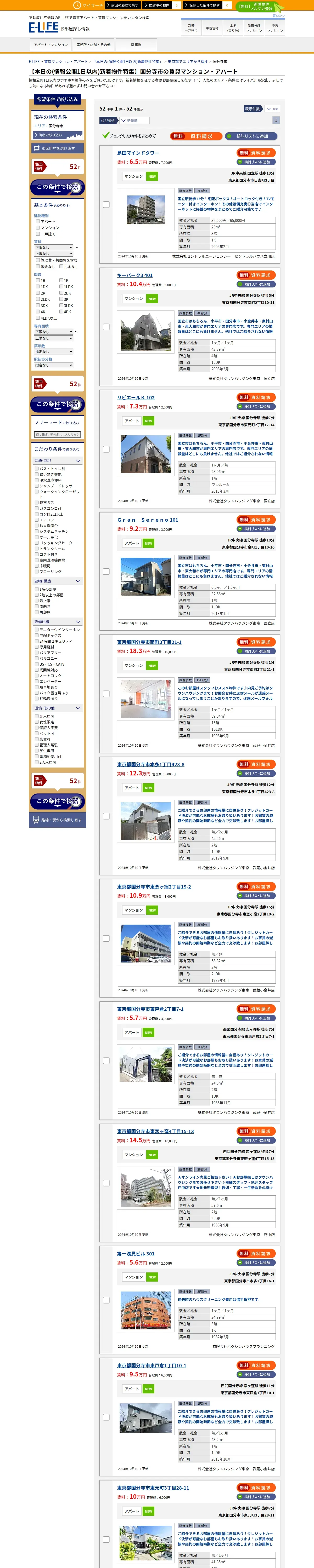314x1568 pixels.
Task: Switch to アパート・マンション tab
Action: coord(51,44)
